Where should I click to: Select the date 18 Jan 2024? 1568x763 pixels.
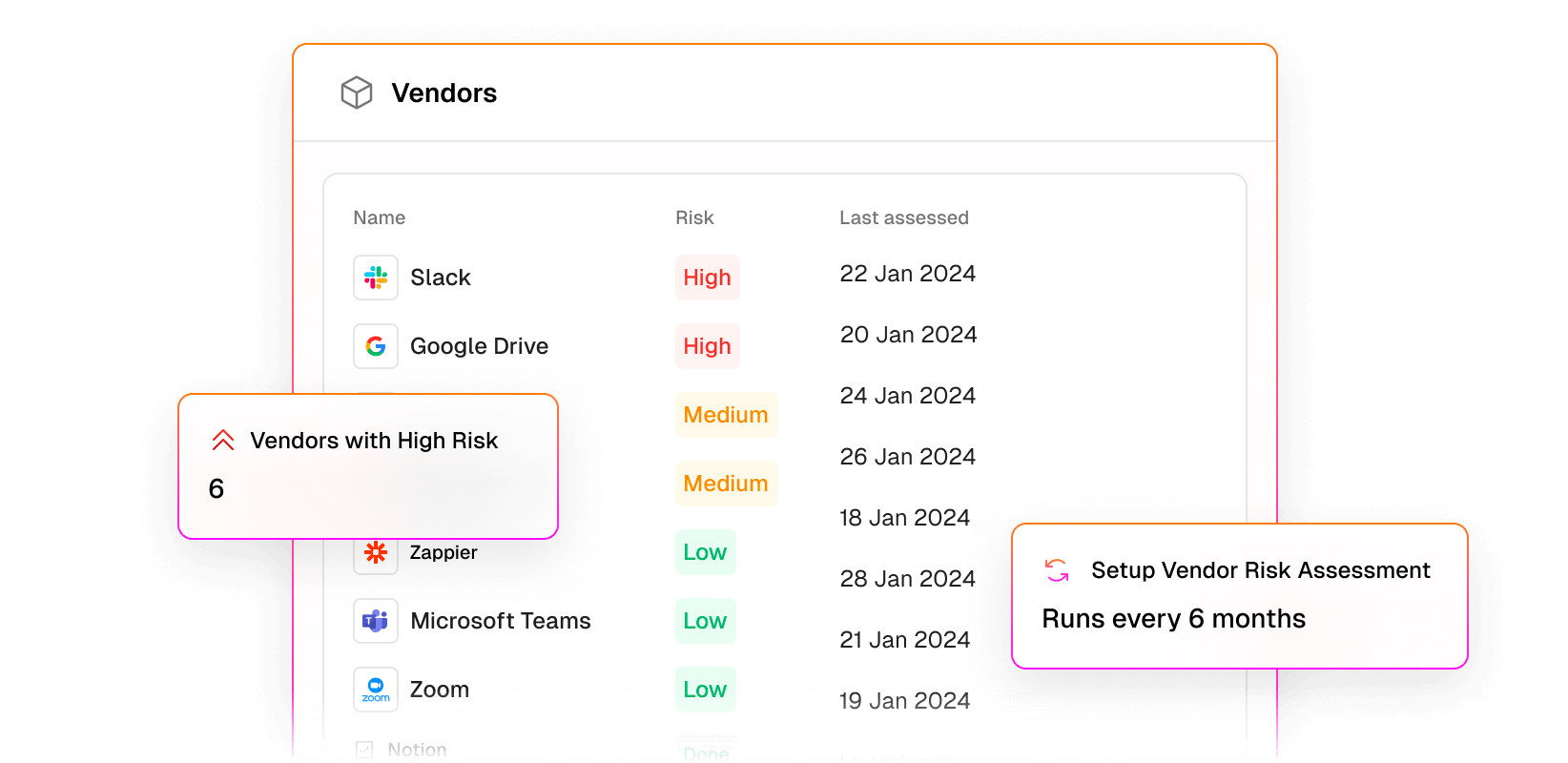pos(905,518)
